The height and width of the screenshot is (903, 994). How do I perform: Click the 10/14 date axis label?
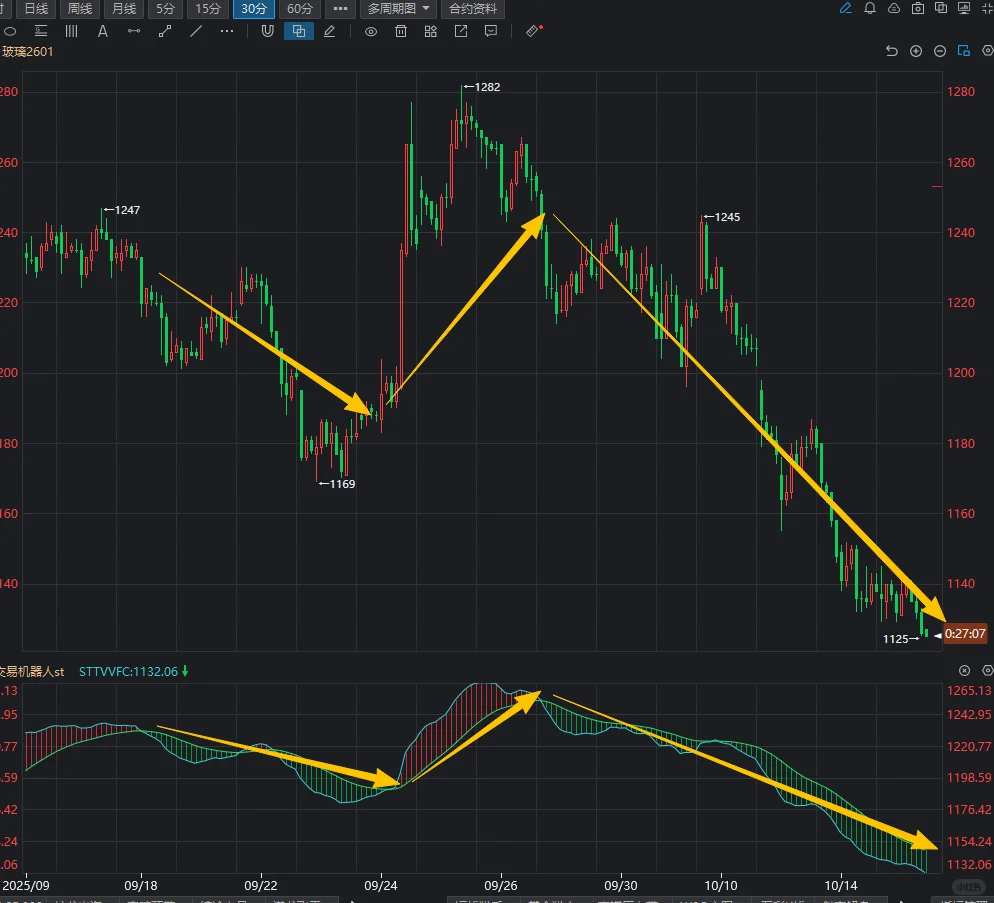(x=841, y=885)
